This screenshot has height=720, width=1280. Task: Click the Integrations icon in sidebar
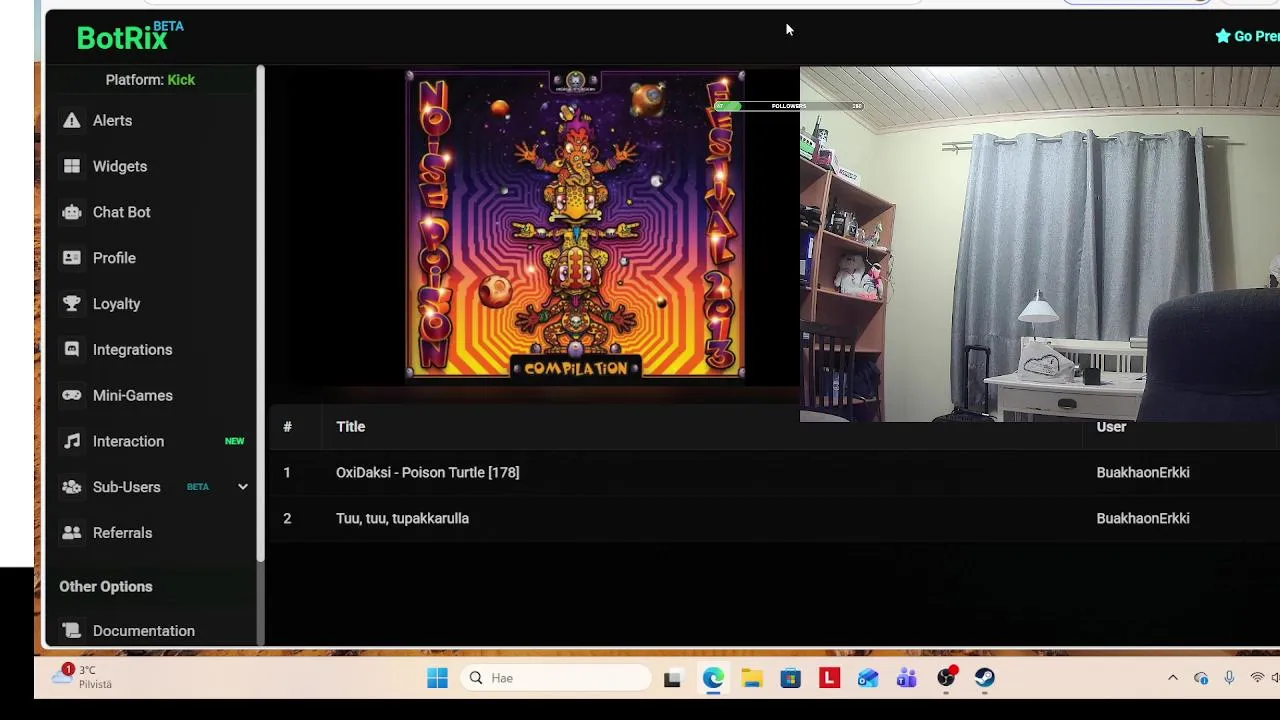point(72,350)
